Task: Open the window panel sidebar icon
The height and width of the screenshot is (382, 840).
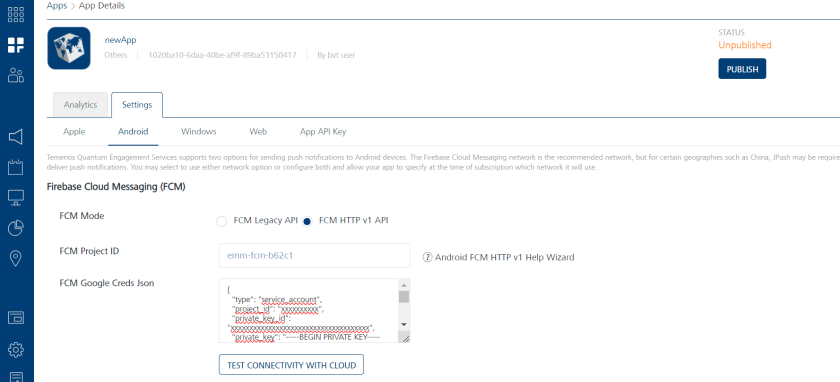Action: pyautogui.click(x=16, y=318)
